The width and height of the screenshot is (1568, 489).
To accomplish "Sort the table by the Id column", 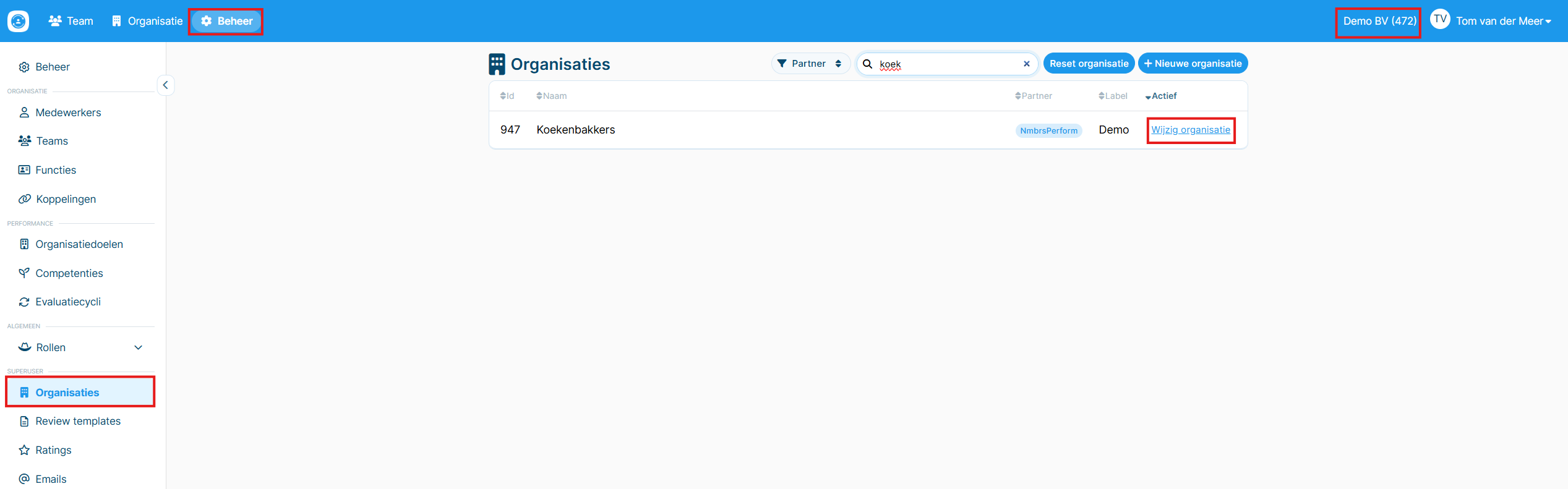I will (507, 96).
